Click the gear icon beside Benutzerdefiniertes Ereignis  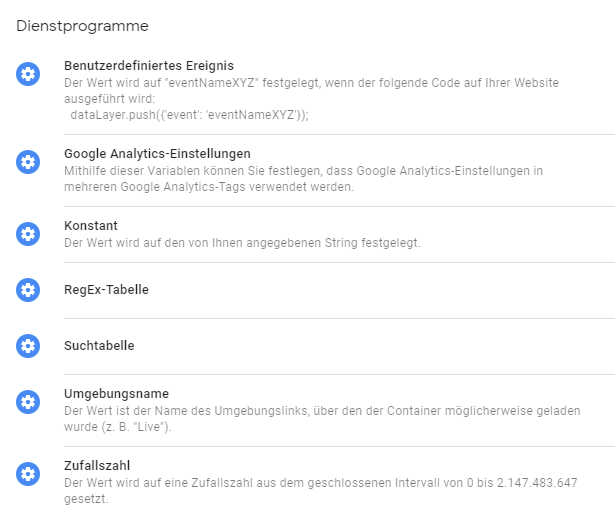tap(28, 74)
